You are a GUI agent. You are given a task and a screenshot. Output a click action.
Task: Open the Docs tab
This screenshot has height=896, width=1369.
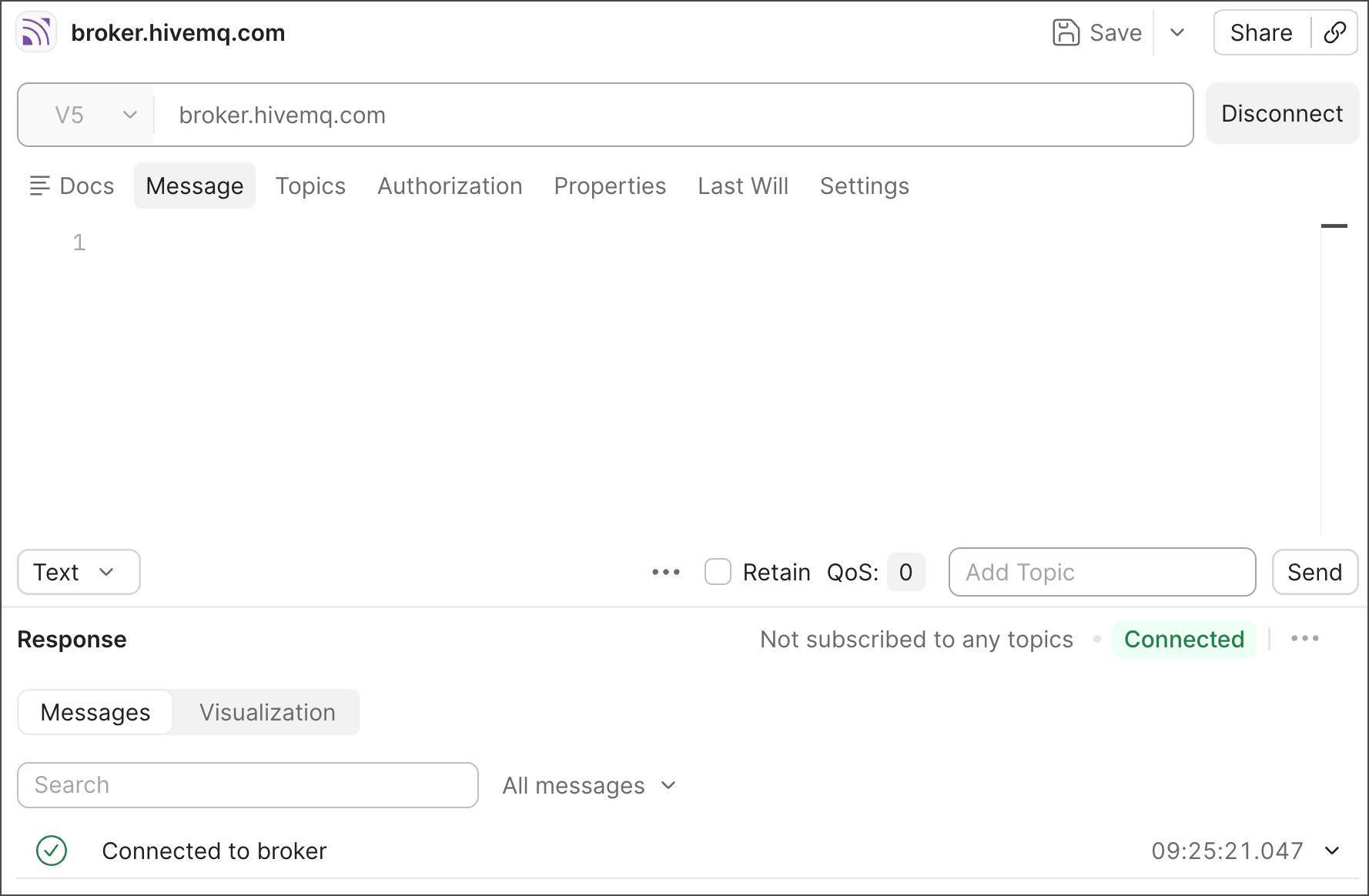point(72,186)
